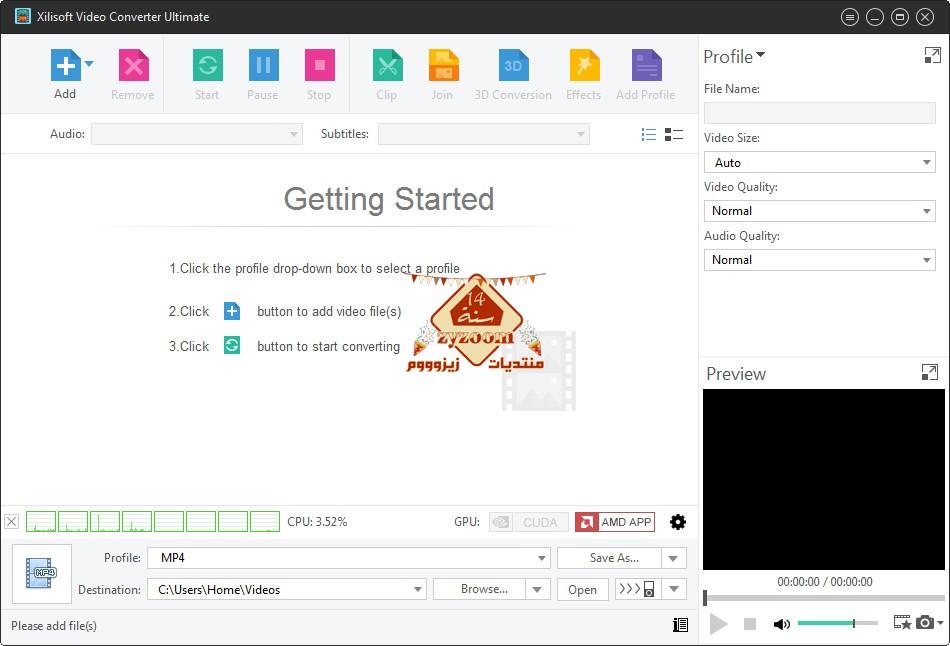This screenshot has height=646, width=950.
Task: Click the Remove toolbar icon
Action: tap(133, 65)
